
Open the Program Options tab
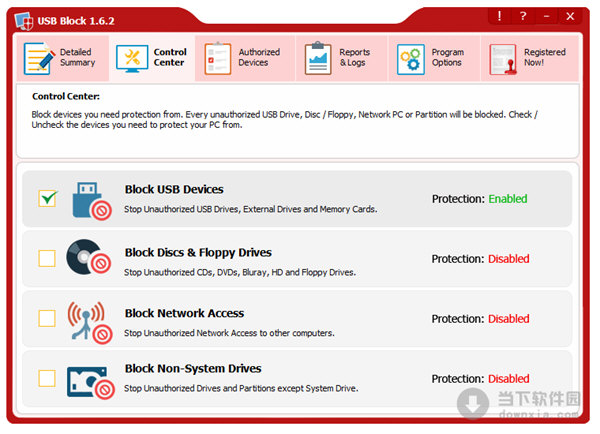[434, 58]
